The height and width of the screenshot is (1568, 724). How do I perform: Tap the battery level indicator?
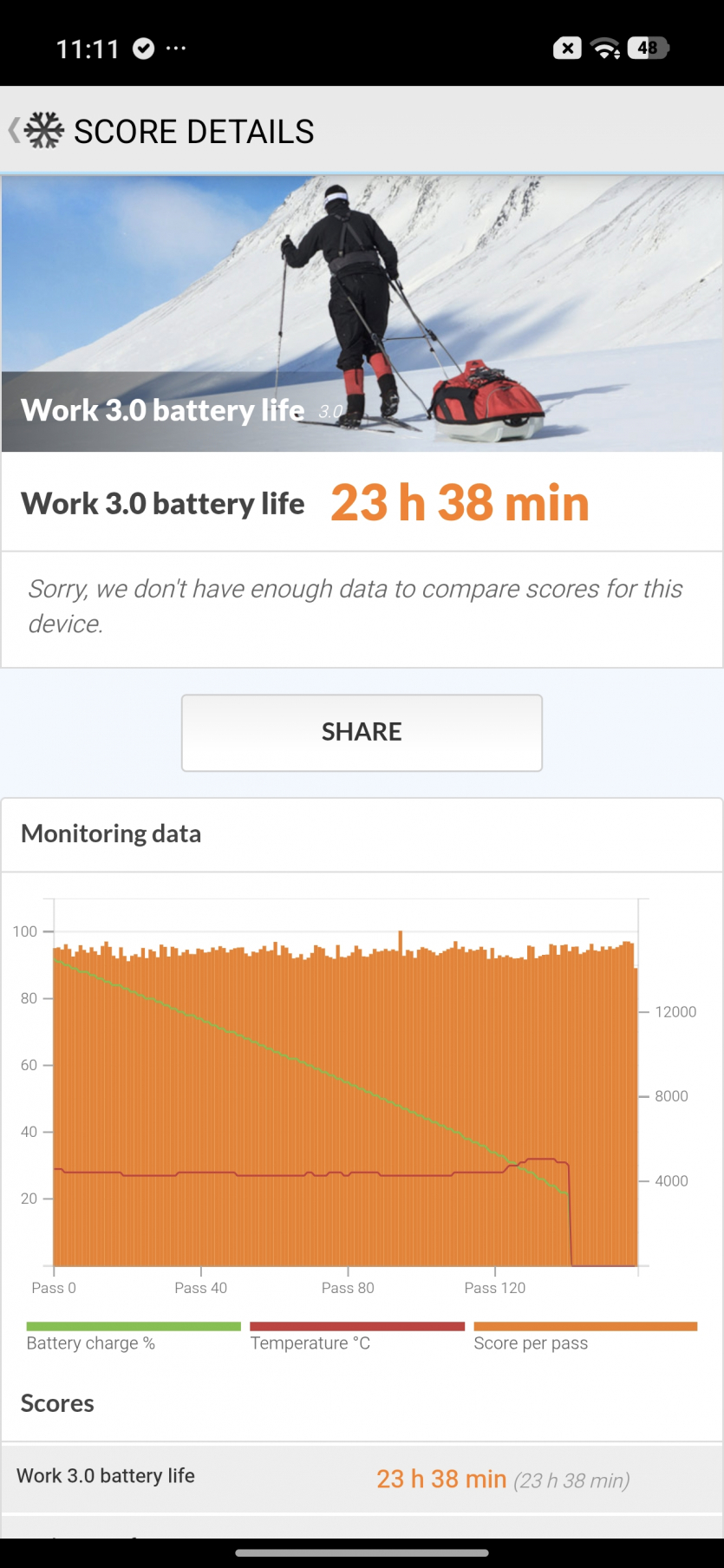649,49
